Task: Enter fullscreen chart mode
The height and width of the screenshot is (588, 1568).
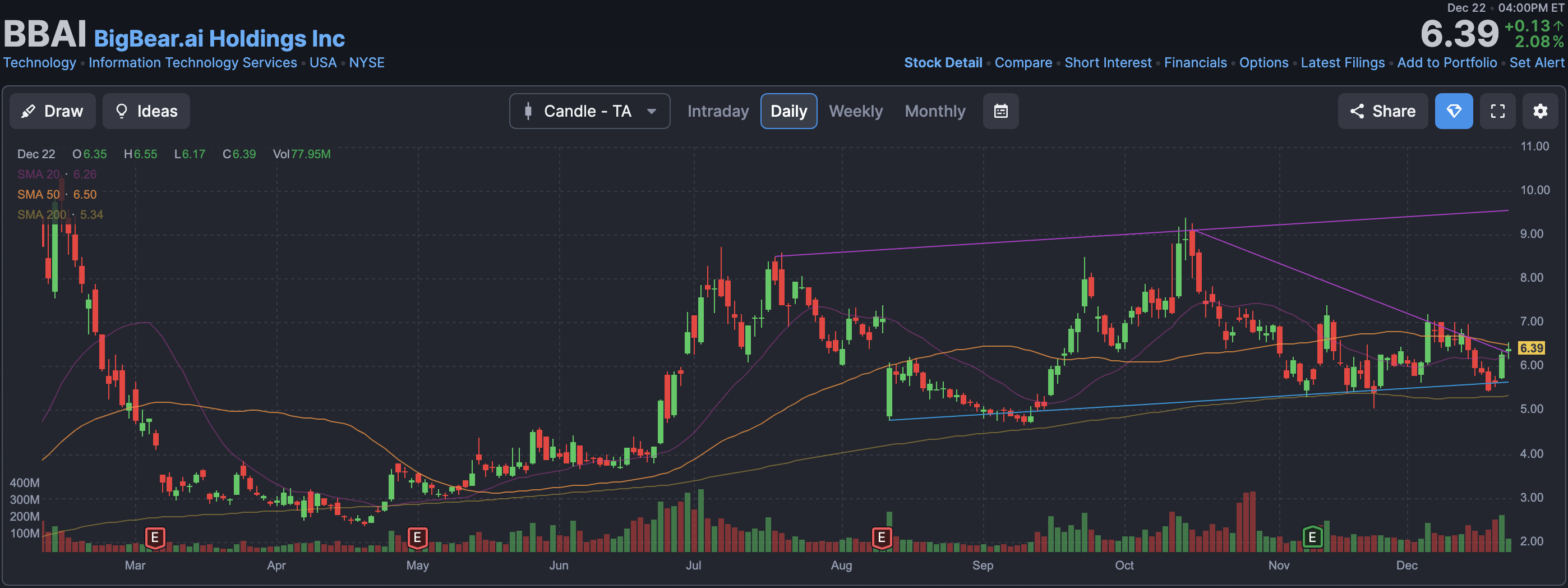Action: 1497,111
